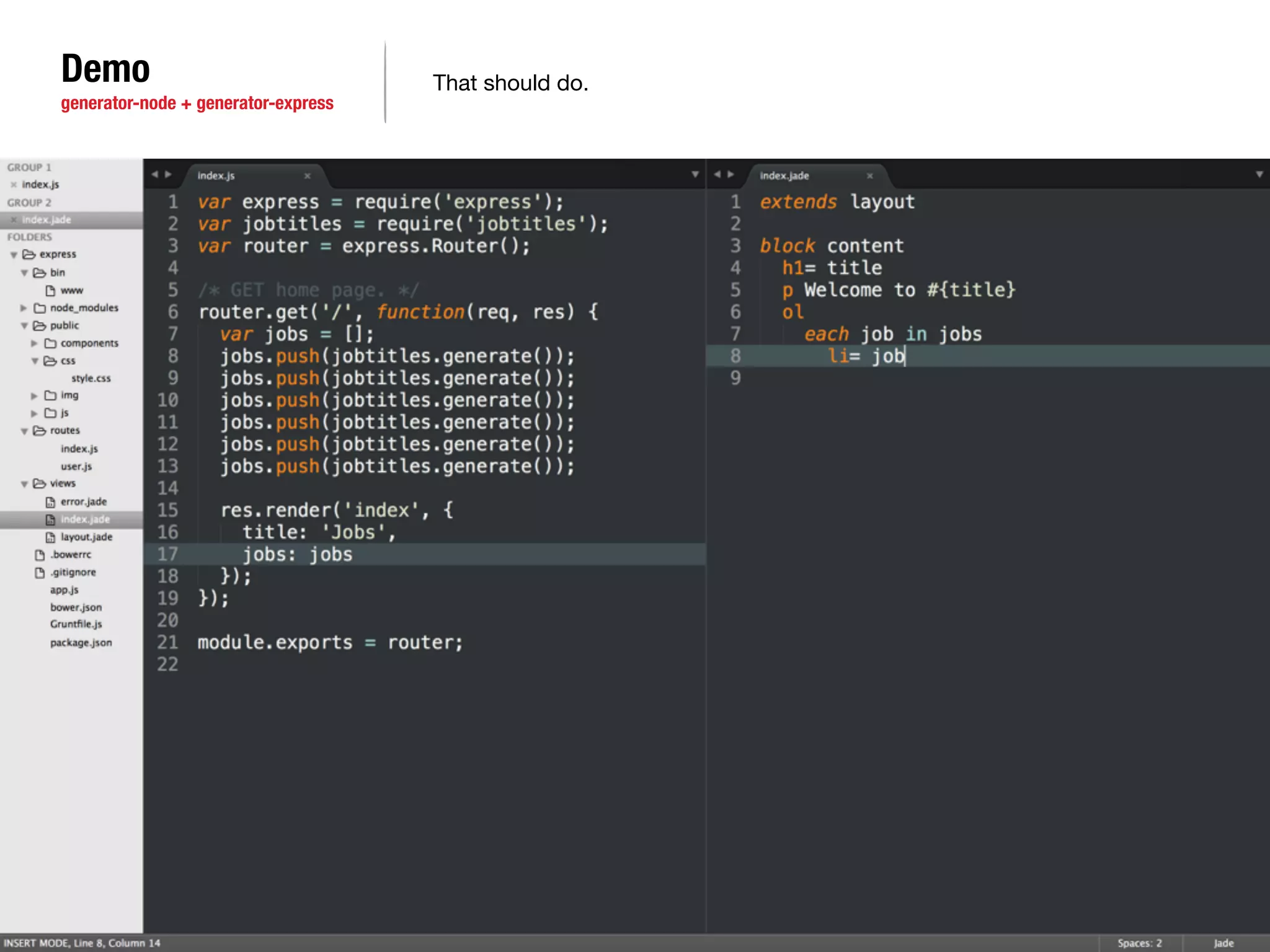Open the www file icon under bin
The image size is (1270, 952).
tap(50, 291)
